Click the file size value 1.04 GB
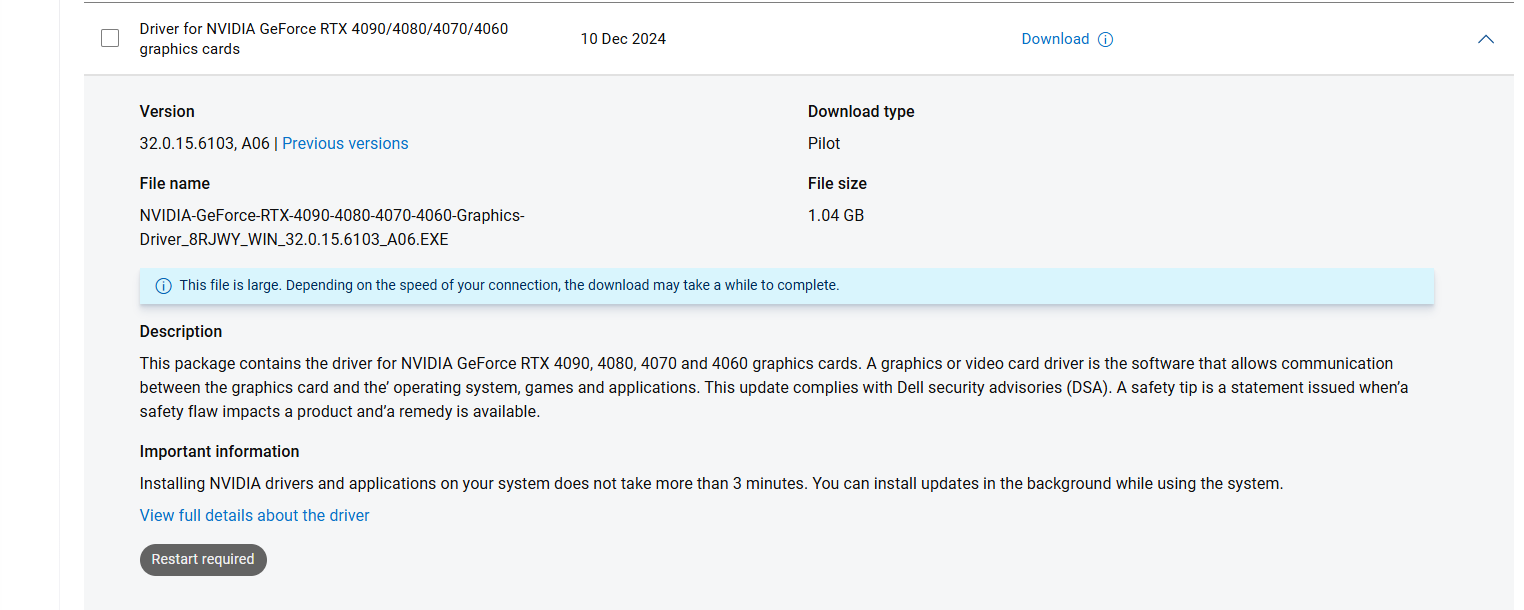The image size is (1524, 610). [x=836, y=215]
